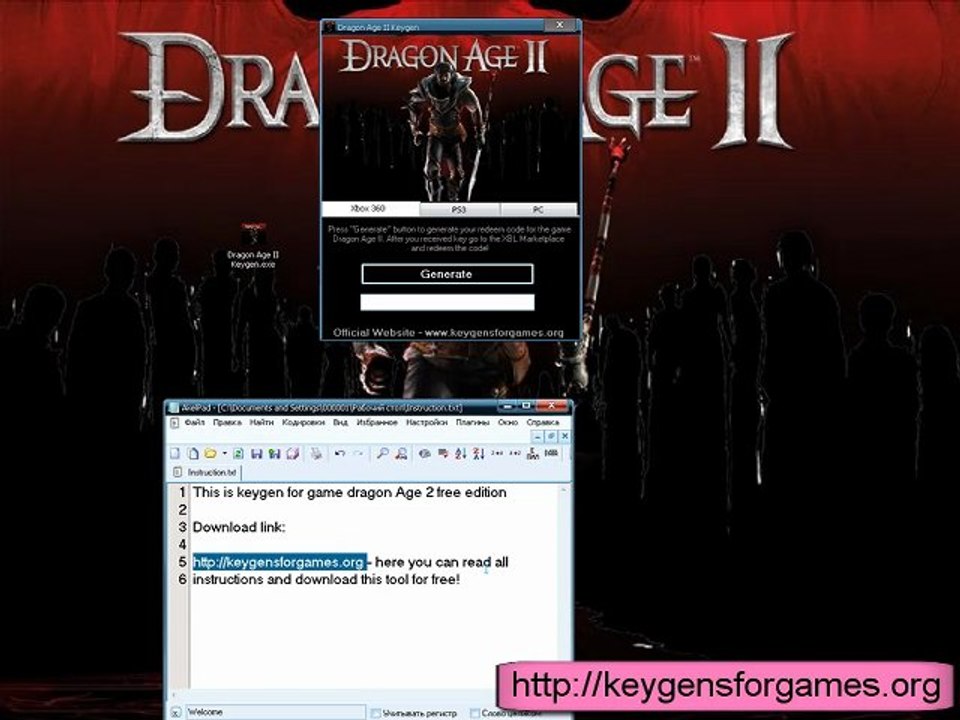Viewport: 960px width, 720px height.
Task: Open the Окно menu
Action: pyautogui.click(x=508, y=422)
